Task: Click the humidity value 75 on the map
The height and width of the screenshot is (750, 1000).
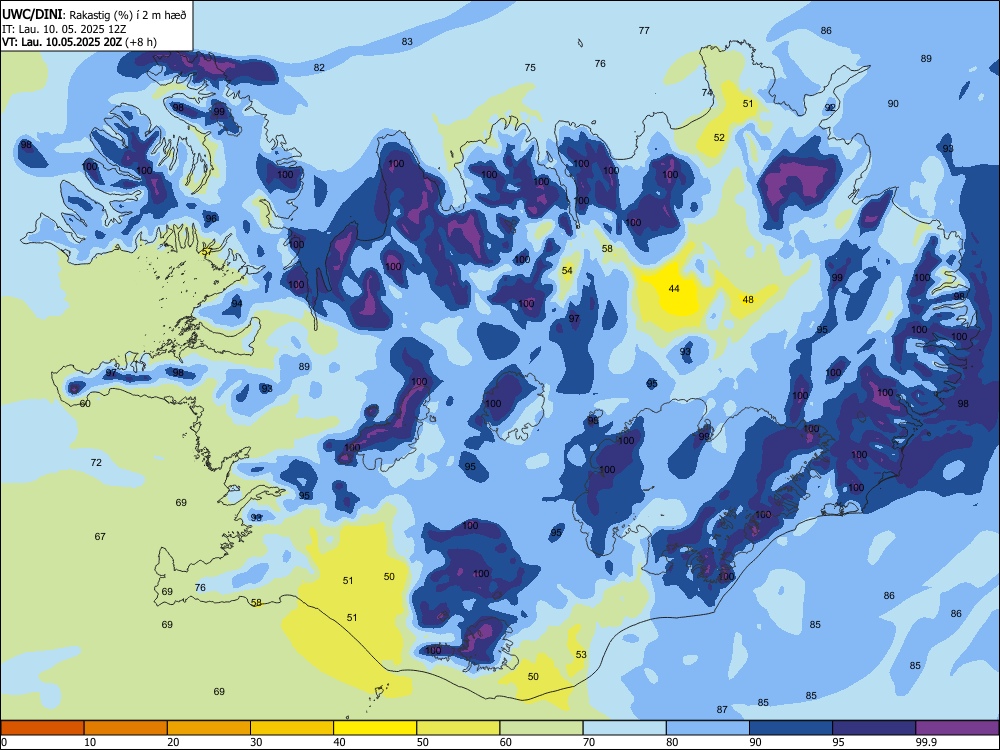Action: tap(530, 68)
